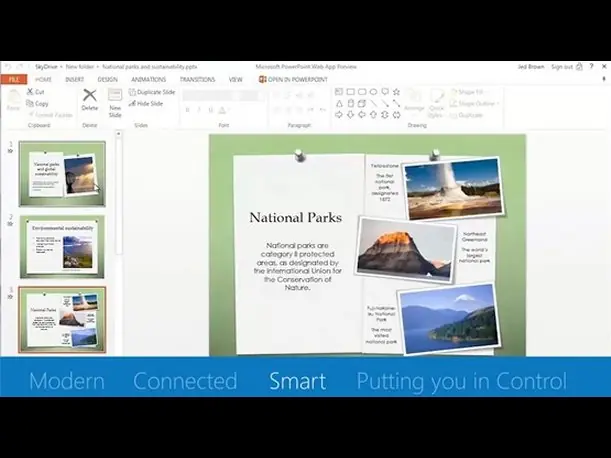Select the 5-point star shape
The width and height of the screenshot is (611, 458).
pyautogui.click(x=396, y=92)
